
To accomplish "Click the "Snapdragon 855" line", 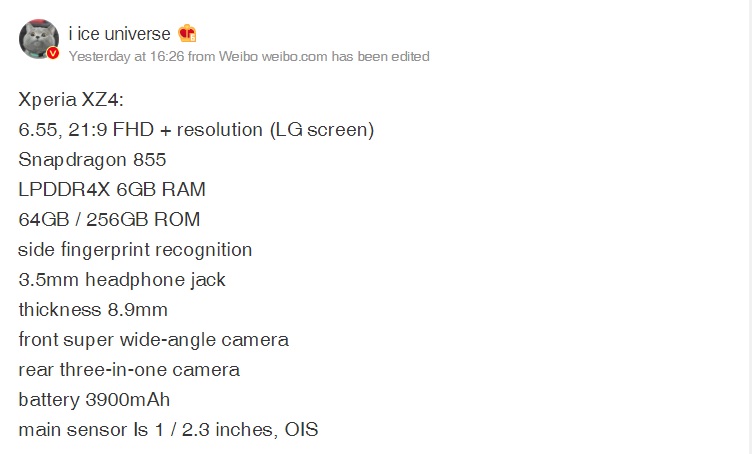I will pyautogui.click(x=92, y=160).
